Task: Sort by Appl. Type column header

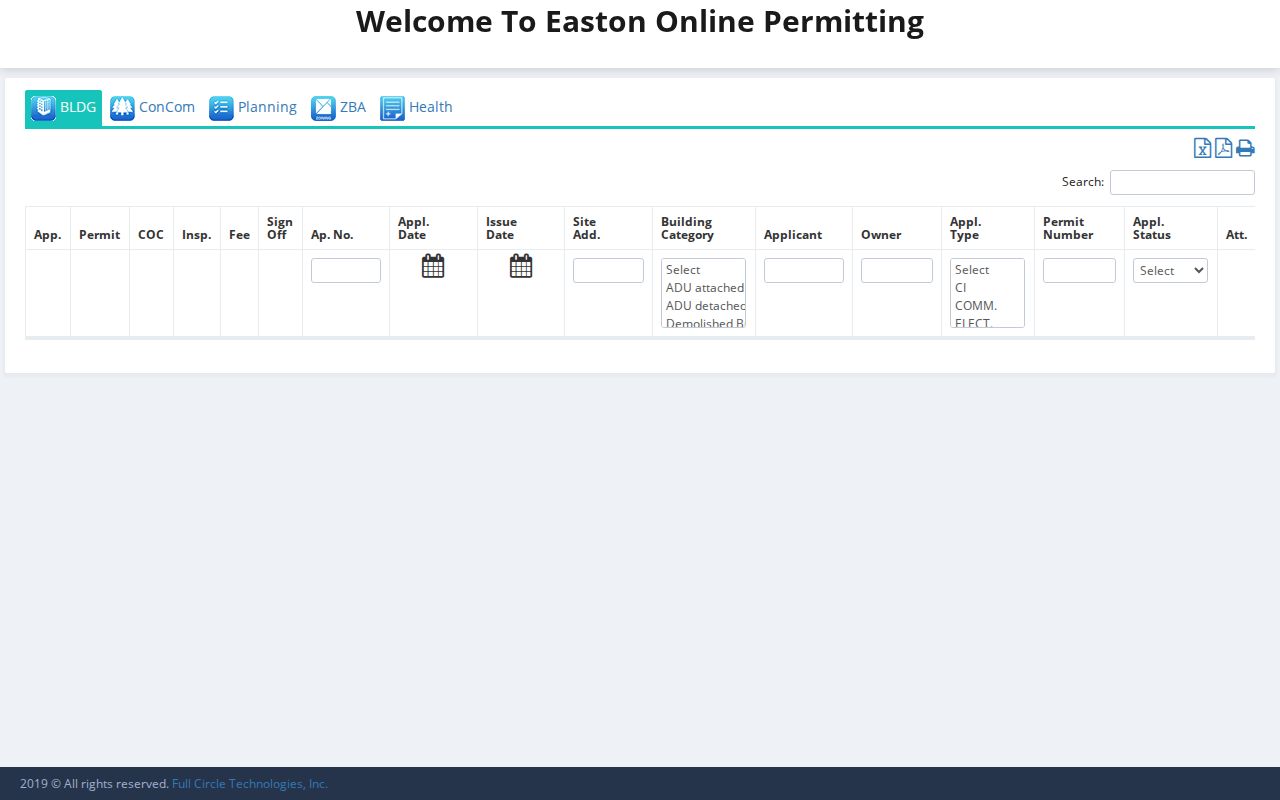Action: click(988, 228)
